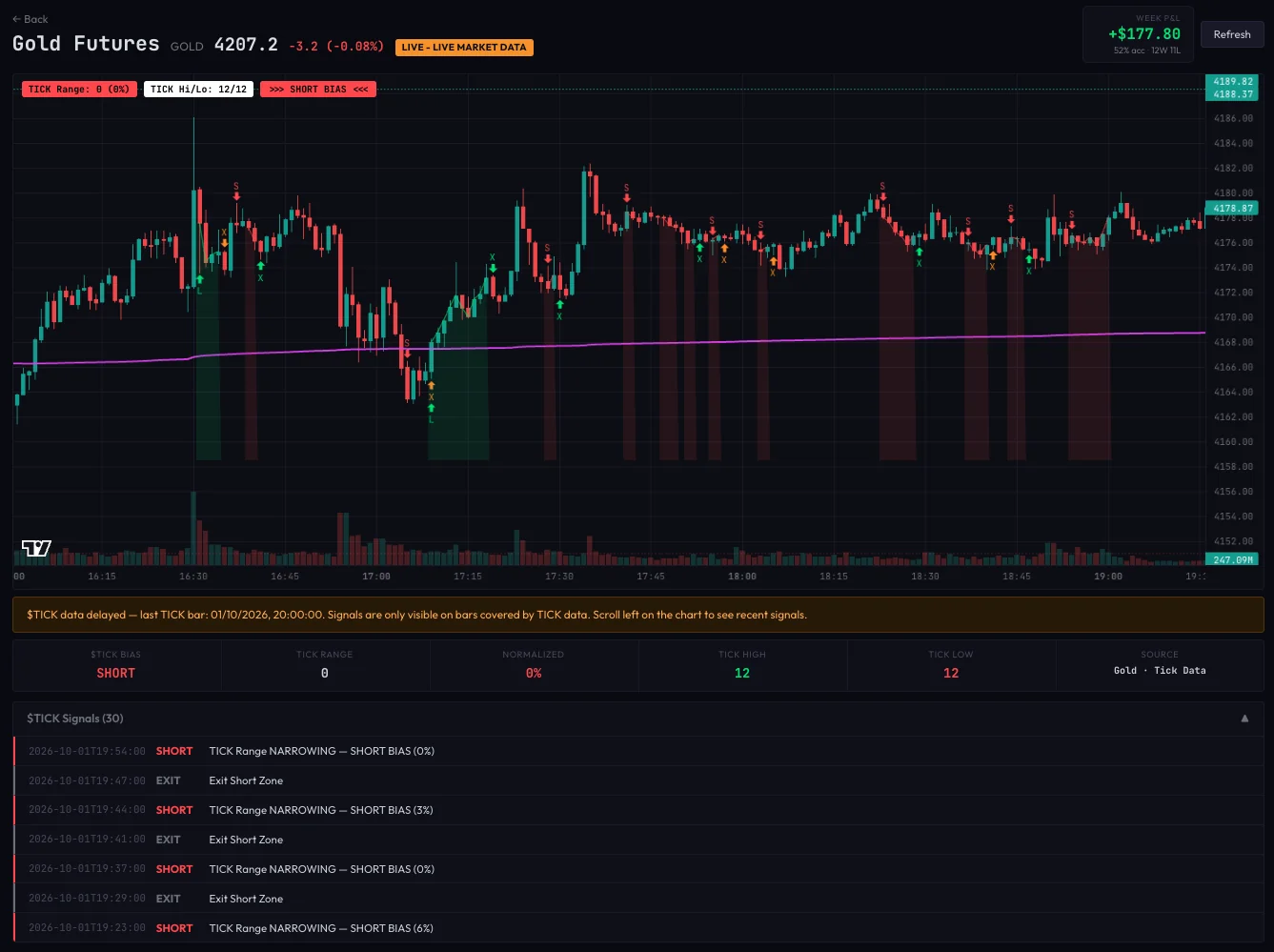
Task: Click the TICK Hi/Lo 12/12 label
Action: [x=198, y=90]
